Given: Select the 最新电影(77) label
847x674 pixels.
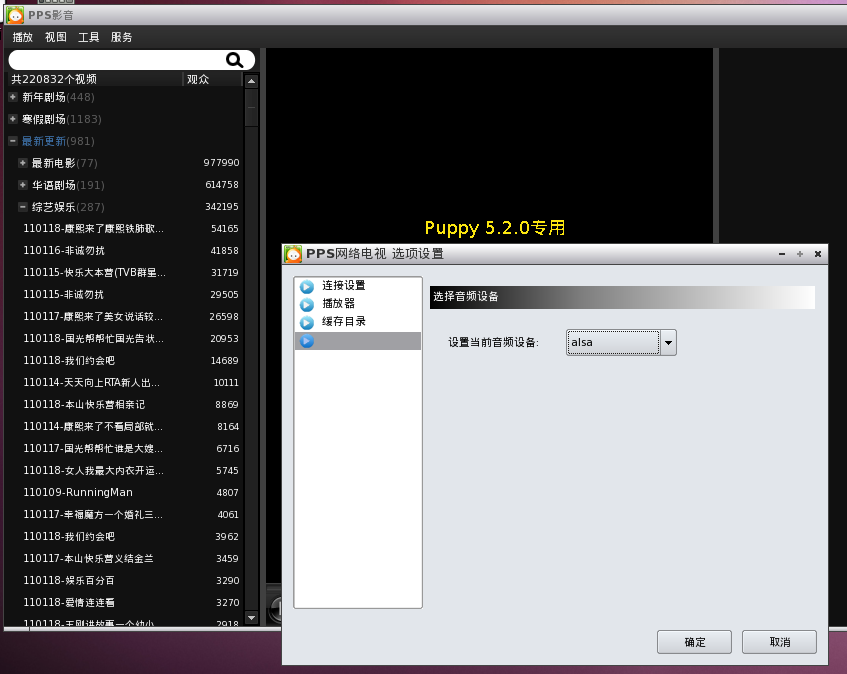Looking at the screenshot, I should click(65, 163).
